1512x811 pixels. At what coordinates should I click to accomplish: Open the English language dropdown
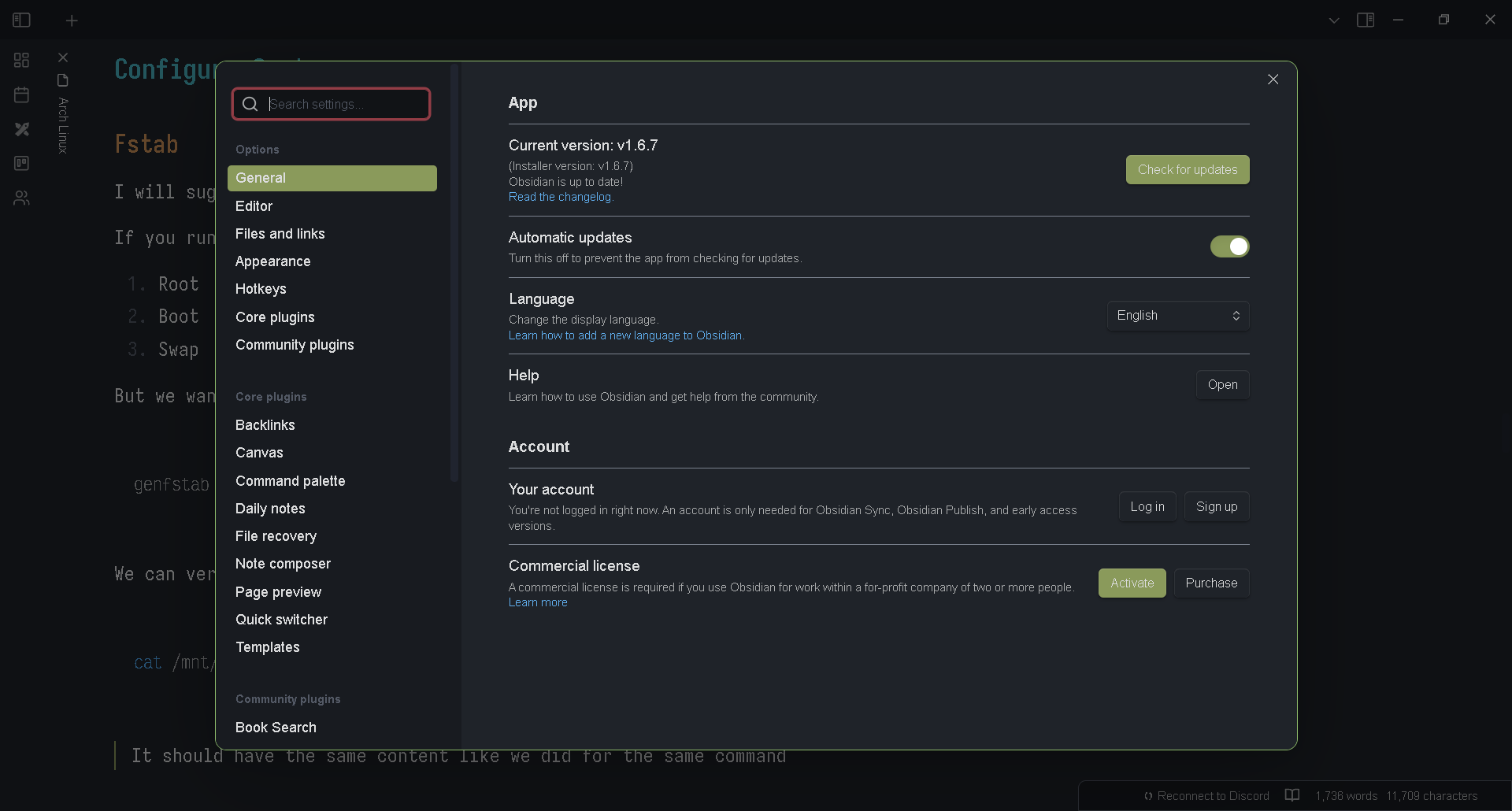coord(1178,316)
